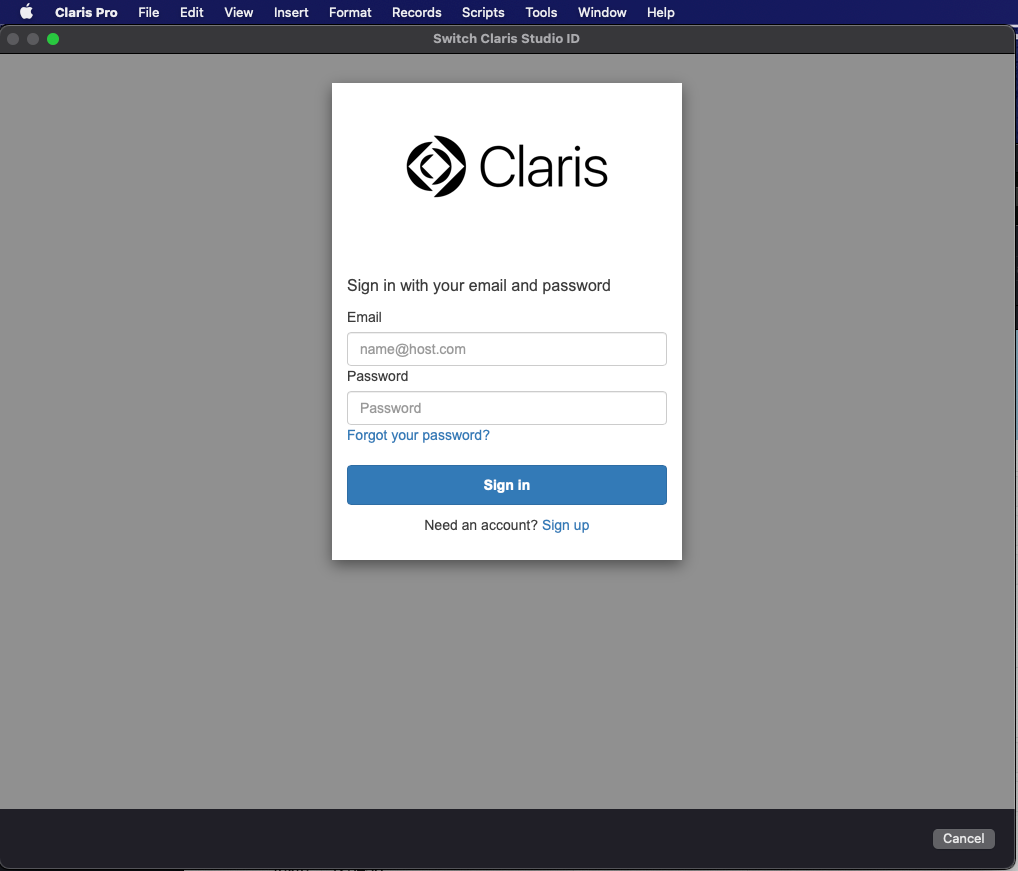Focus the Email input field
Screen dimensions: 1018x871
pos(506,349)
